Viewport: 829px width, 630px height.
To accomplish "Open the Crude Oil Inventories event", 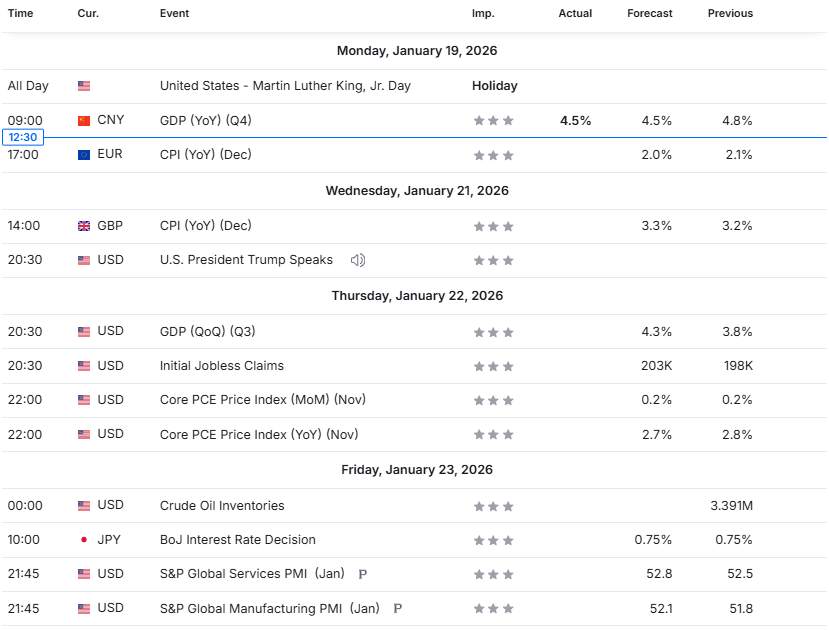I will pos(222,506).
